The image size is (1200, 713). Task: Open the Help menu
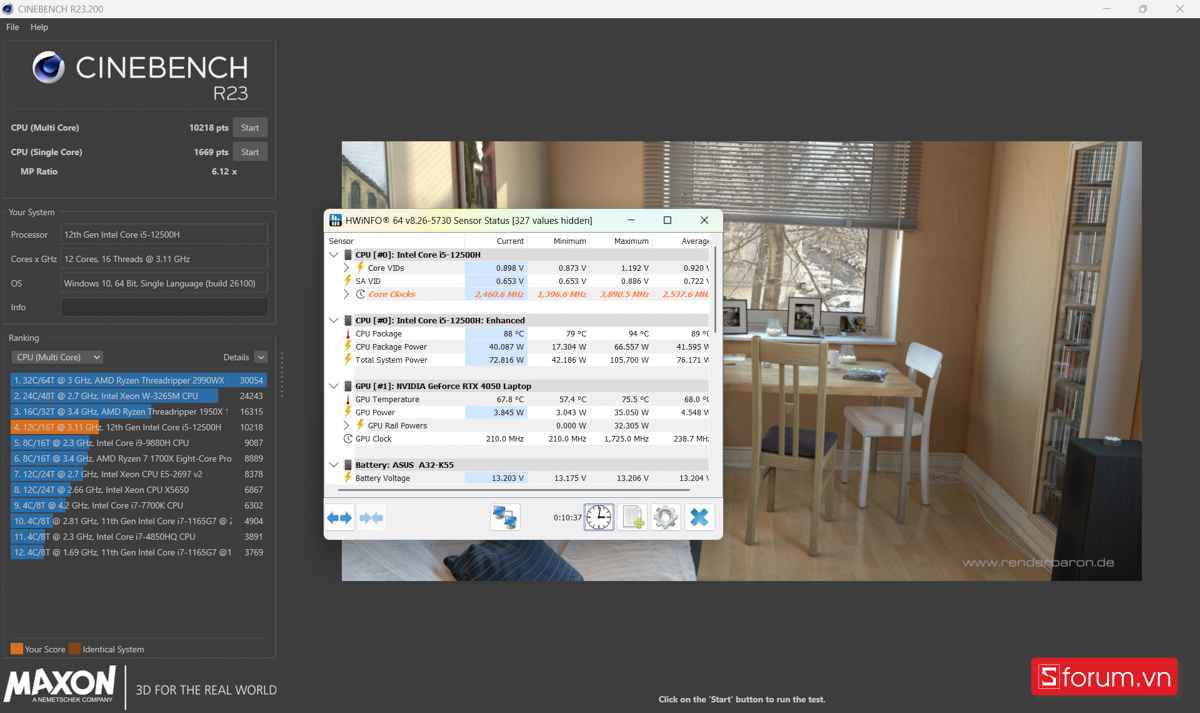(x=39, y=27)
